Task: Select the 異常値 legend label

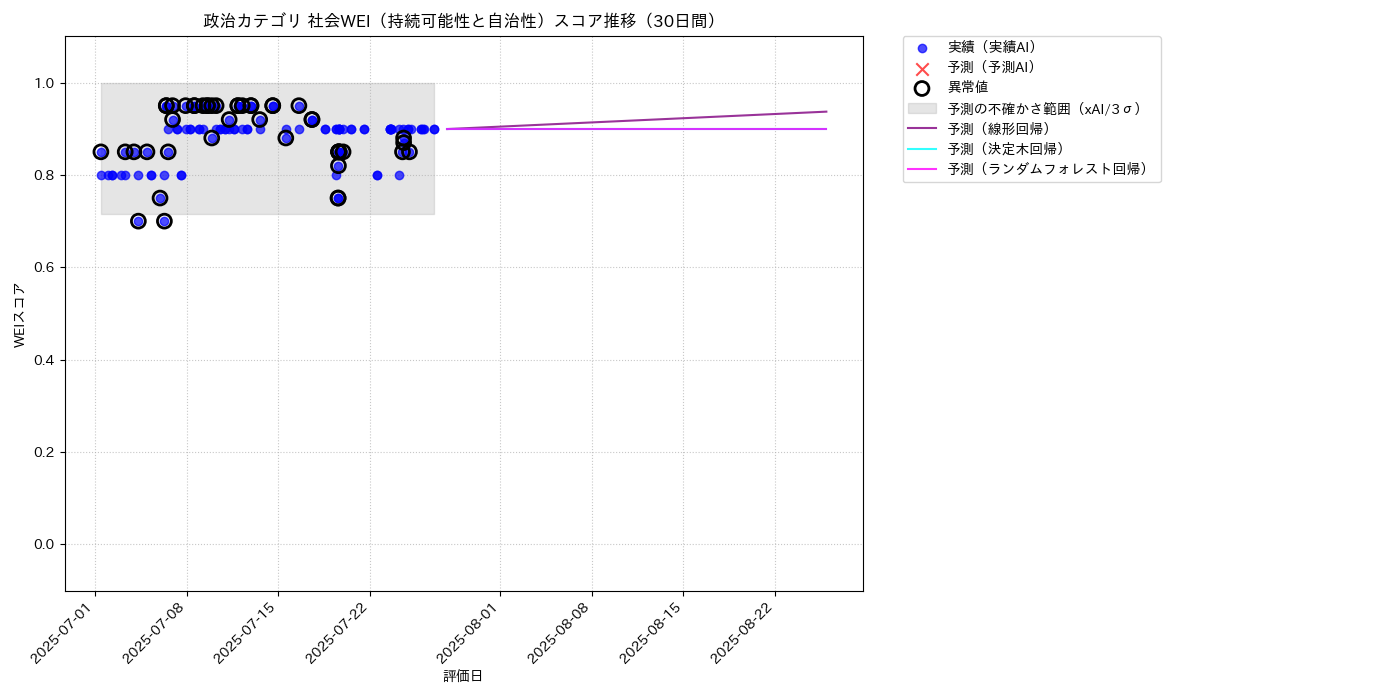Action: click(x=968, y=88)
